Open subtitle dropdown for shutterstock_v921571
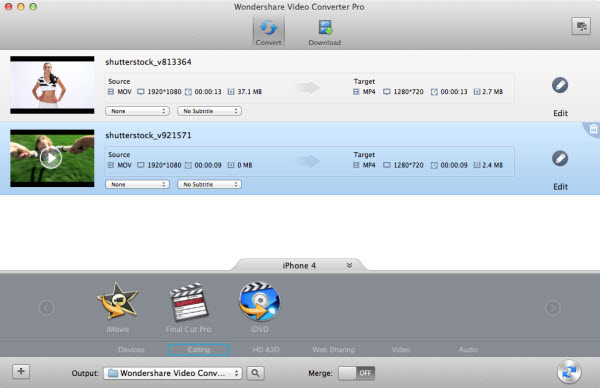Image resolution: width=600 pixels, height=388 pixels. pyautogui.click(x=209, y=184)
